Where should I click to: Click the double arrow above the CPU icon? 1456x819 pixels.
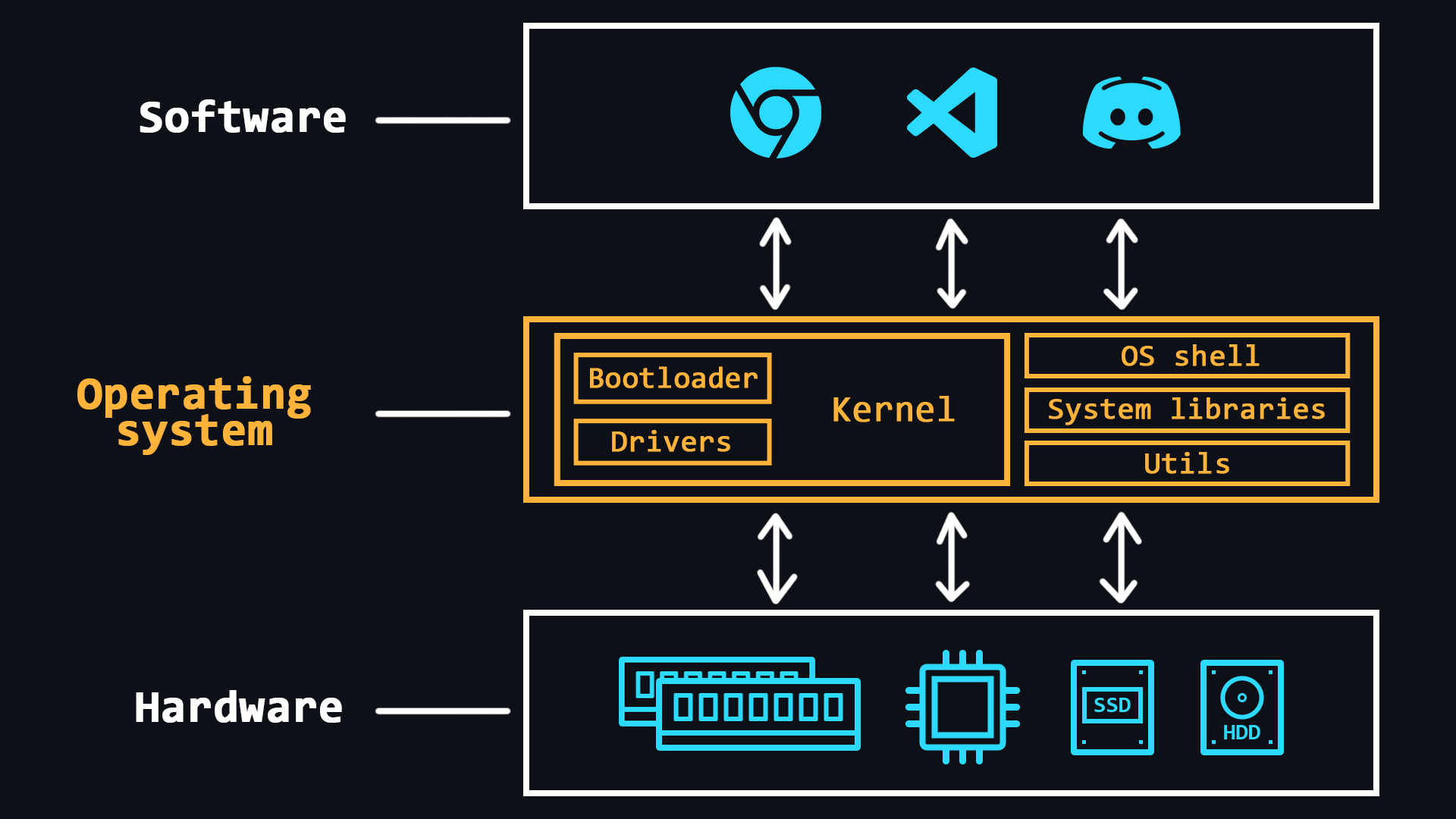point(952,557)
